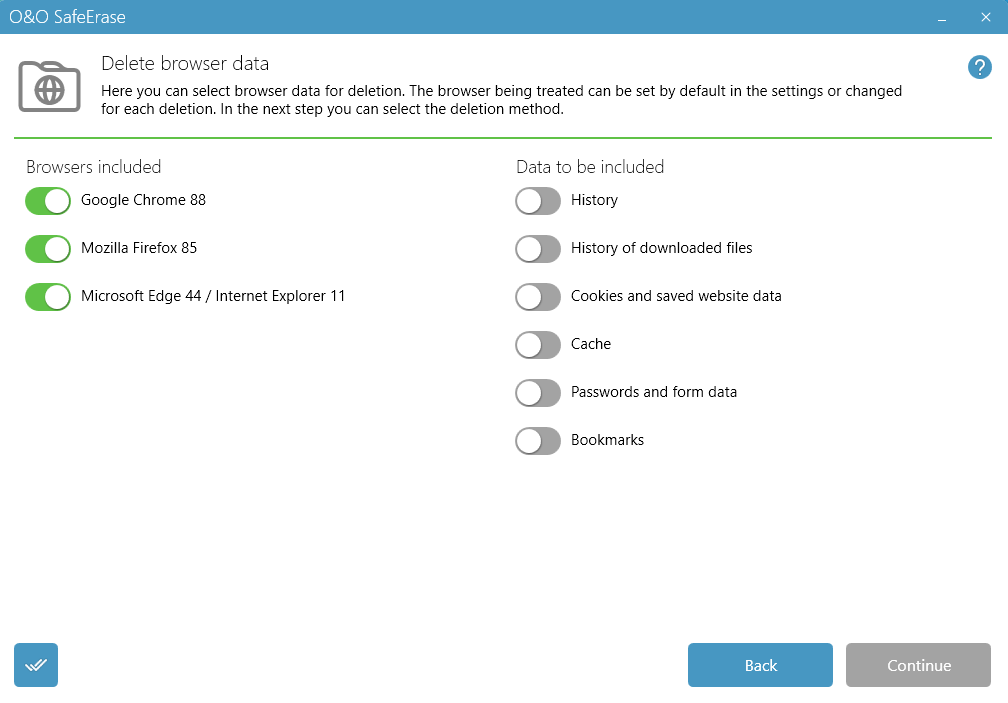Turn on the Bookmarks toggle

point(538,441)
